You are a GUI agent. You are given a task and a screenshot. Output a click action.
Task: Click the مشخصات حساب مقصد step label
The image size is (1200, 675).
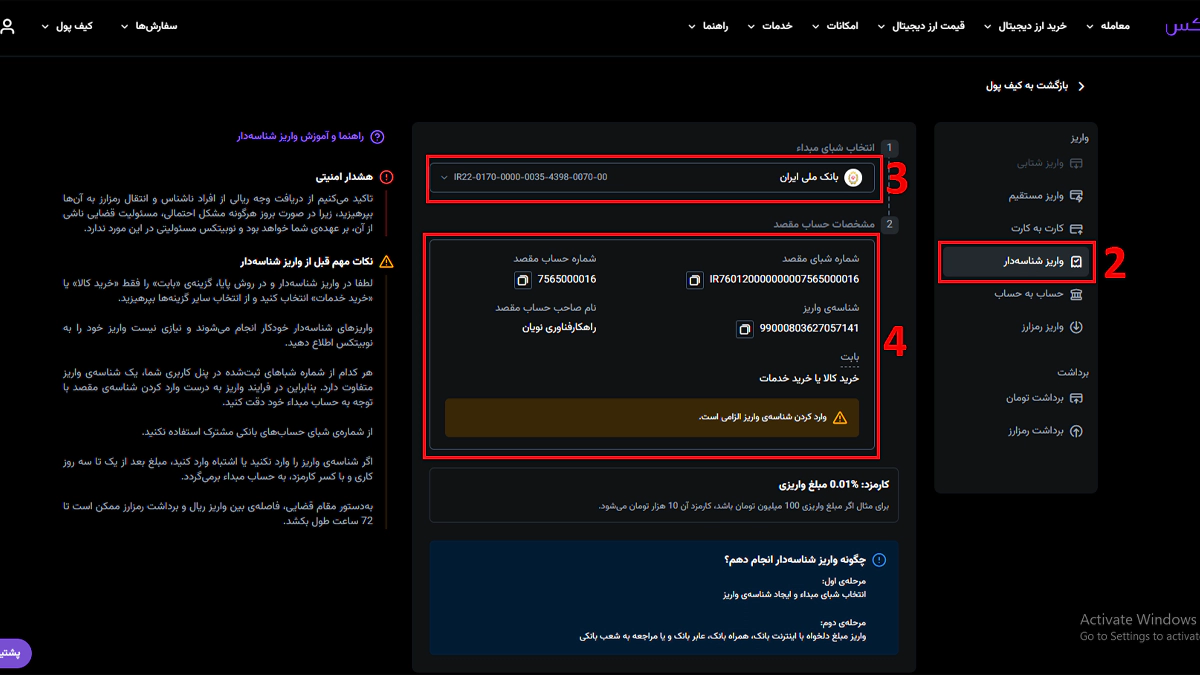825,225
